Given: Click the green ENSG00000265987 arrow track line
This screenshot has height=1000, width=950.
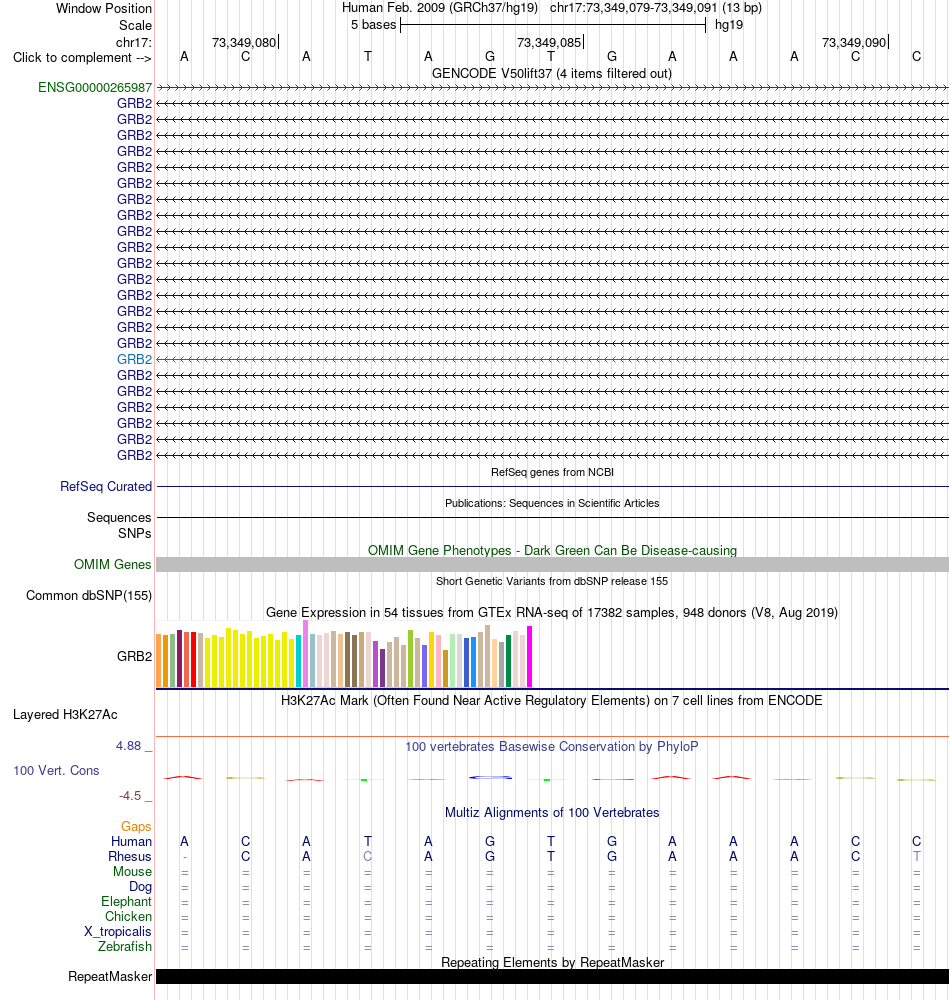Looking at the screenshot, I should tap(552, 87).
